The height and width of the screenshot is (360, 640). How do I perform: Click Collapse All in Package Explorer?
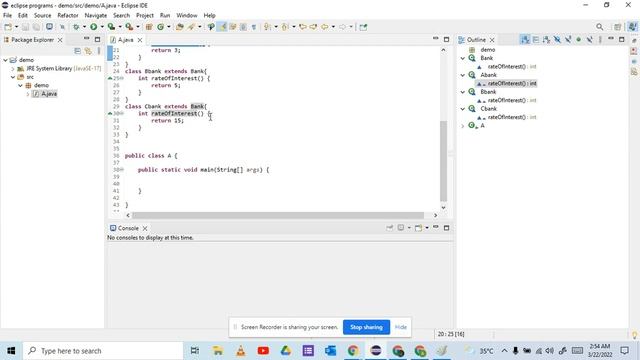pyautogui.click(x=77, y=51)
